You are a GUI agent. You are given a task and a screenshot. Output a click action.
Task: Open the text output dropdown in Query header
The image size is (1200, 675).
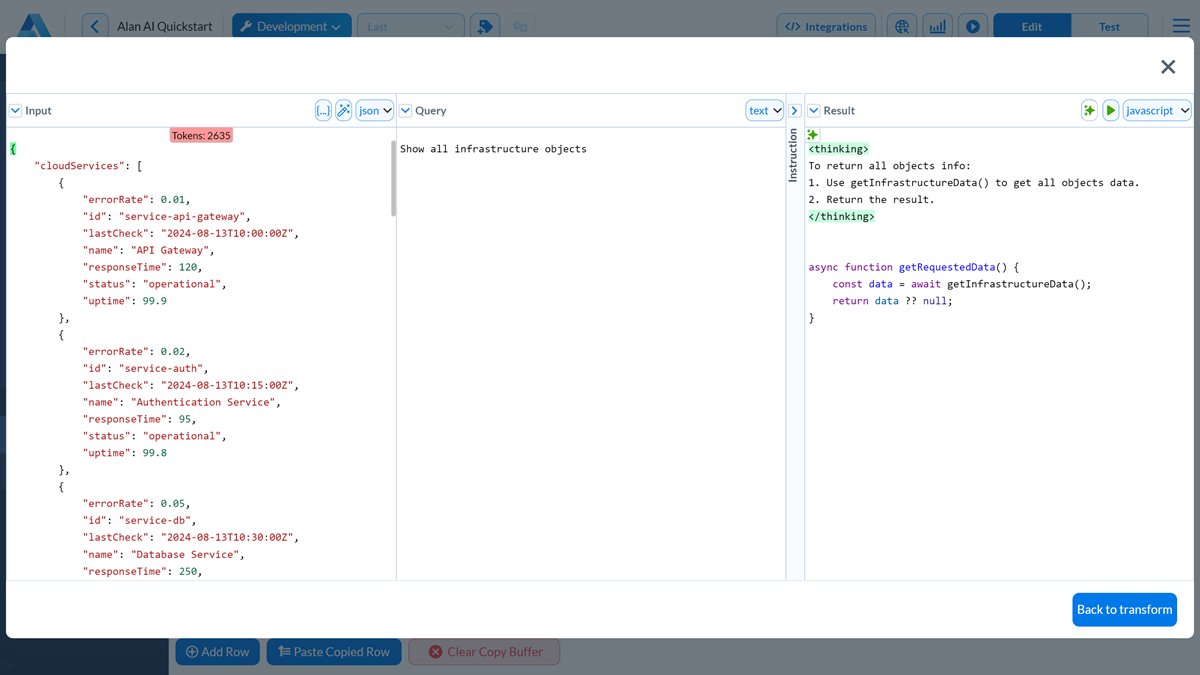[764, 110]
